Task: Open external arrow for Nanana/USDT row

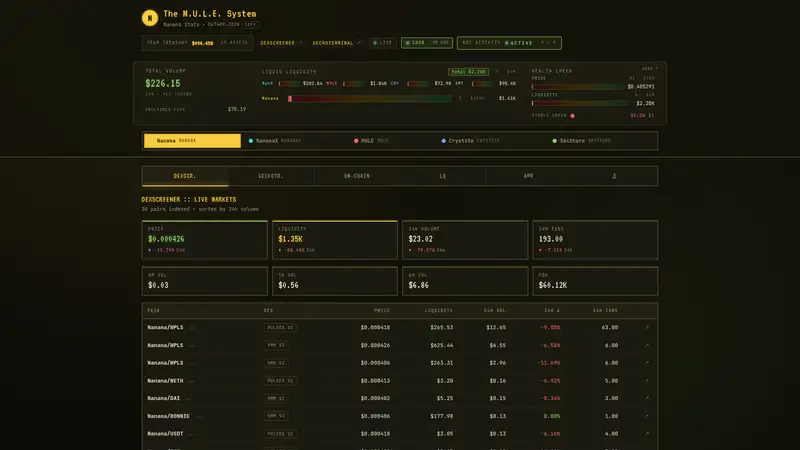Action: 647,434
